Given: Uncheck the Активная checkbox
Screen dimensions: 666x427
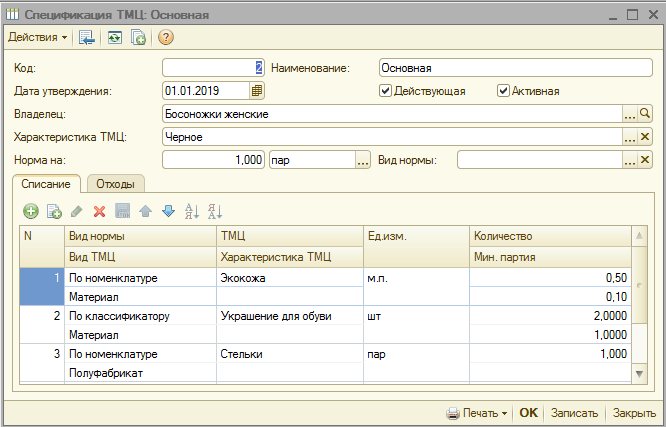Looking at the screenshot, I should click(x=504, y=90).
